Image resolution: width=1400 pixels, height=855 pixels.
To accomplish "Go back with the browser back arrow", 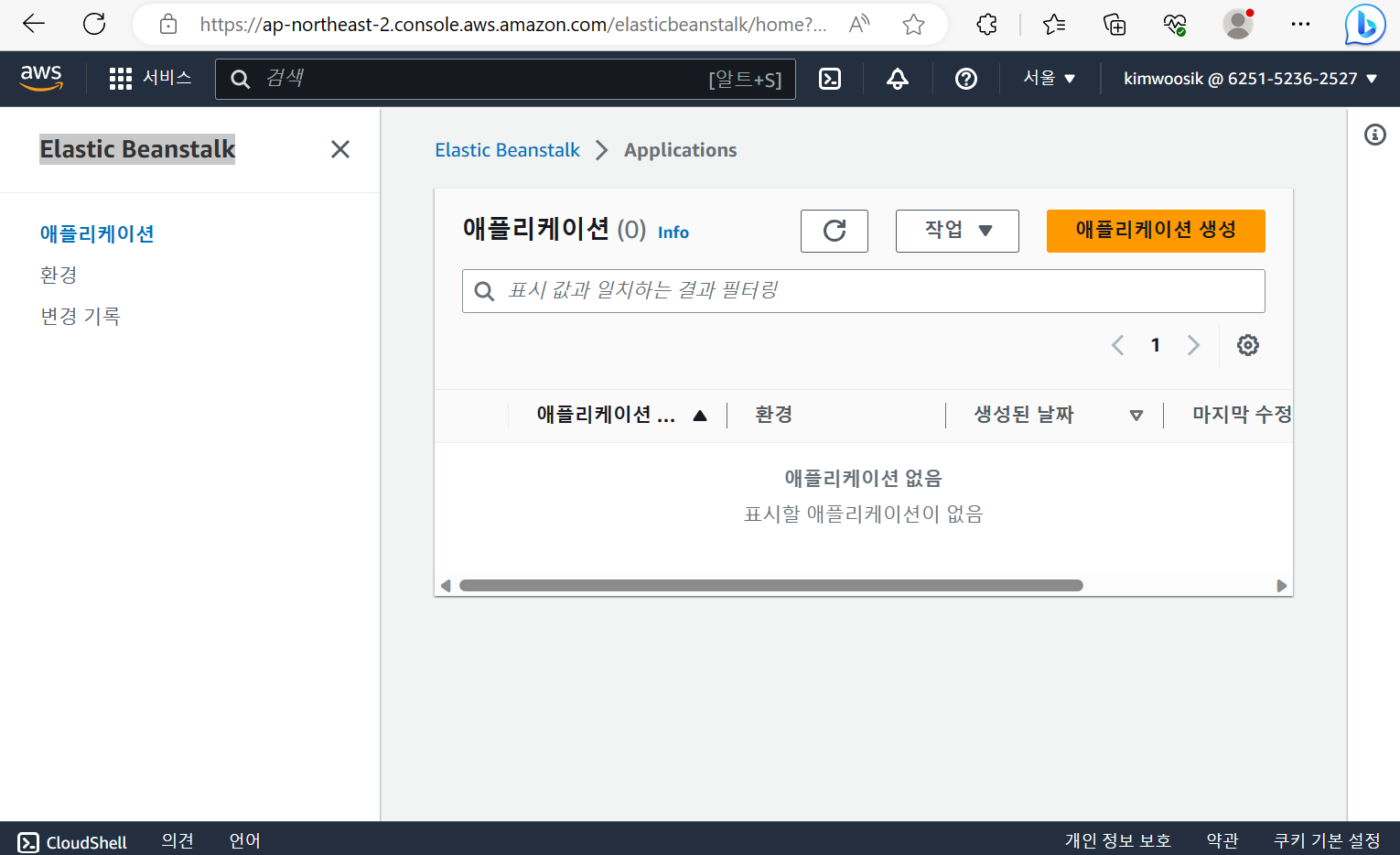I will (34, 24).
